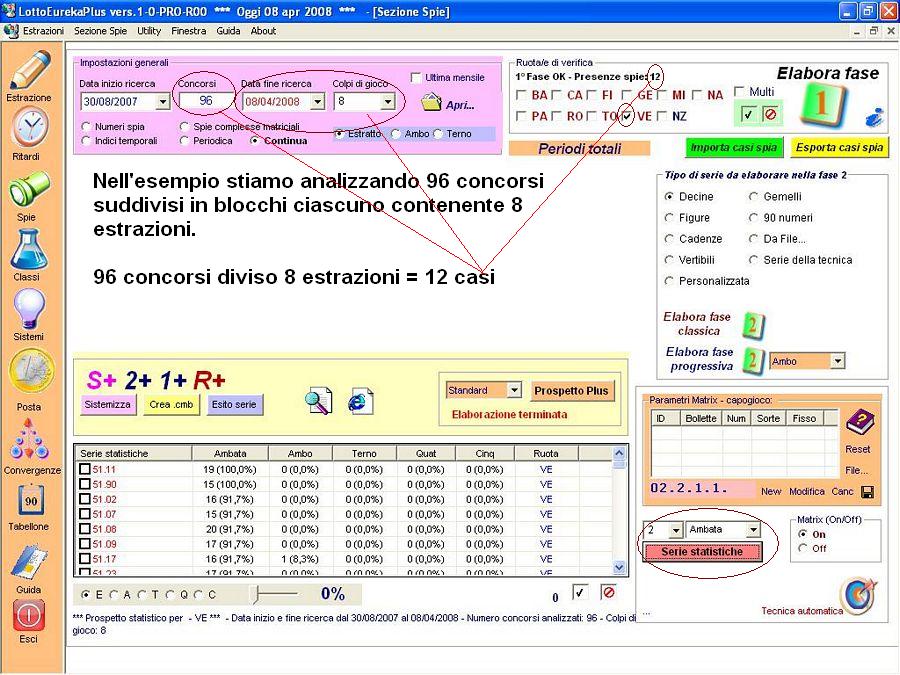Open Data inizio ricerca dropdown

[x=163, y=102]
